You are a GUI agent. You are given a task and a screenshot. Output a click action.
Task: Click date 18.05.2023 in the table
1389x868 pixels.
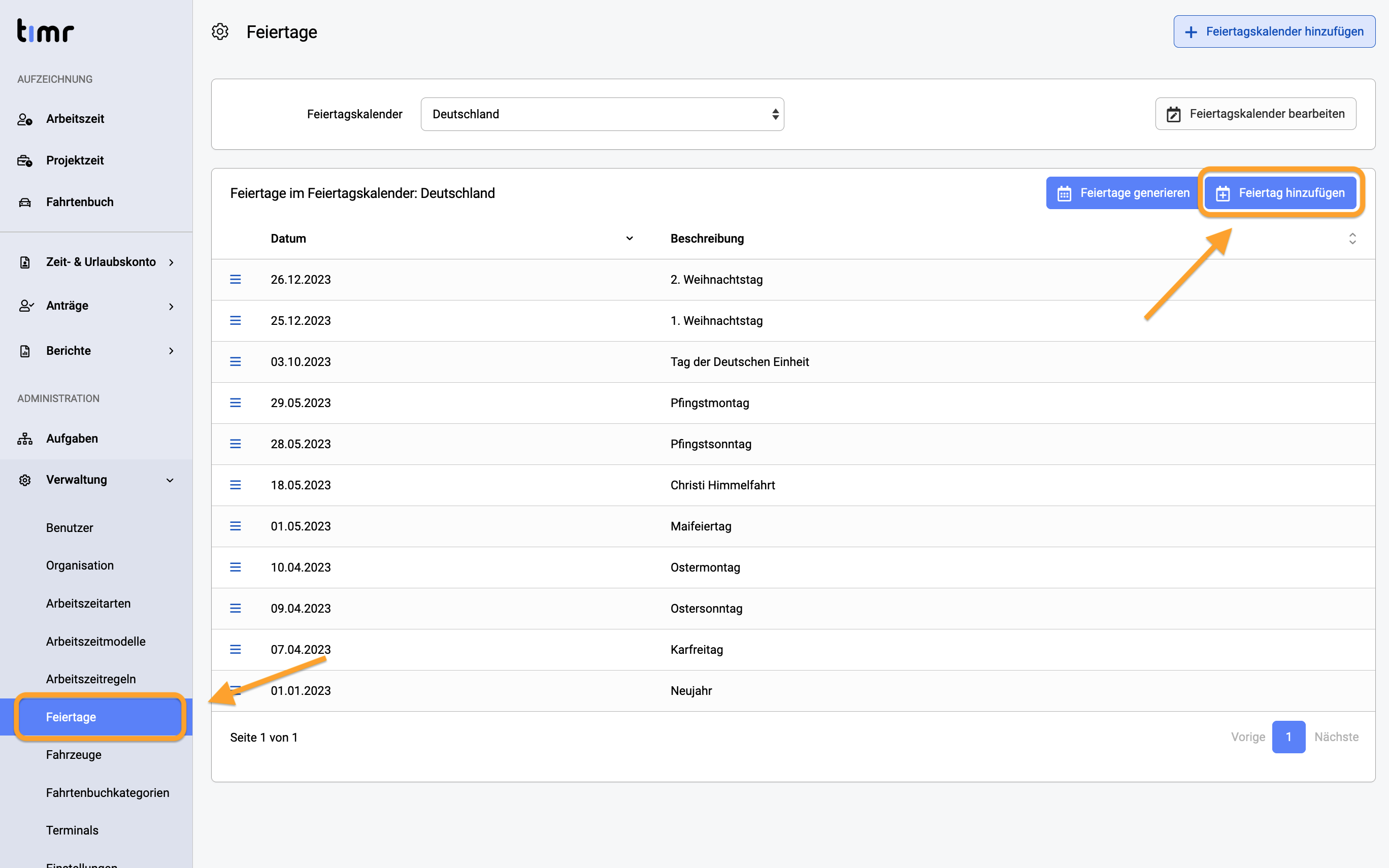tap(301, 485)
